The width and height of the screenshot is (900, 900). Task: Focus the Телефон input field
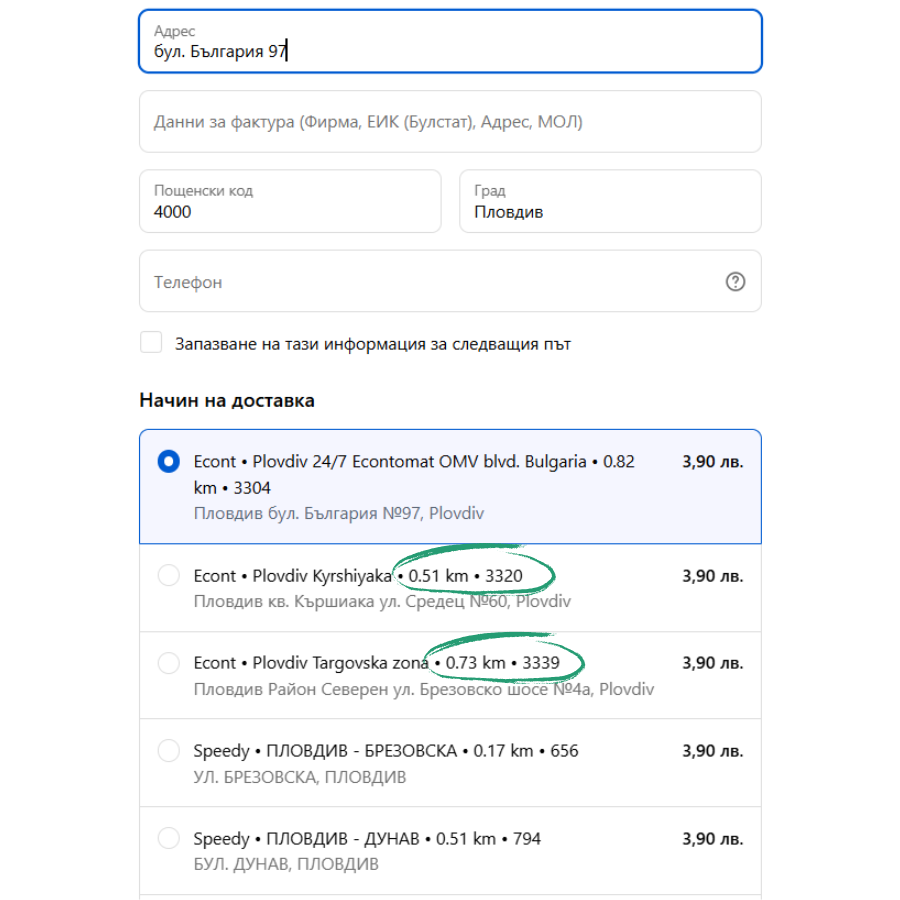(430, 282)
